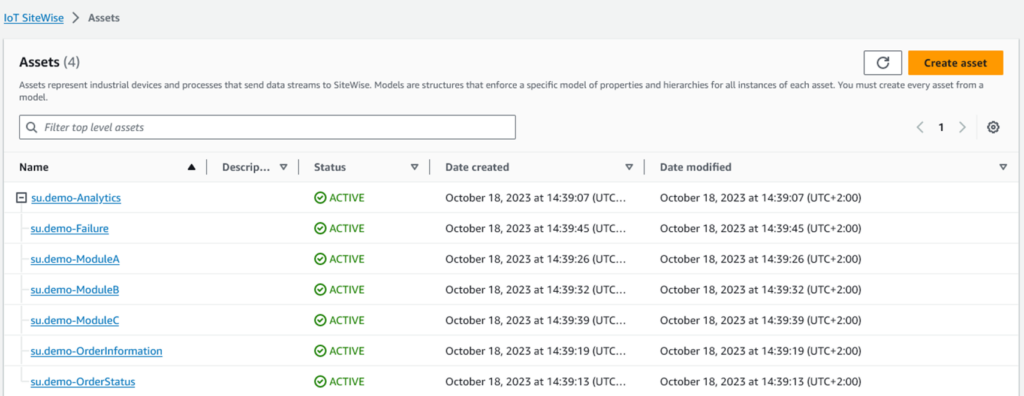Open table preferences gear icon
Screen dimensions: 1024x396
(993, 127)
